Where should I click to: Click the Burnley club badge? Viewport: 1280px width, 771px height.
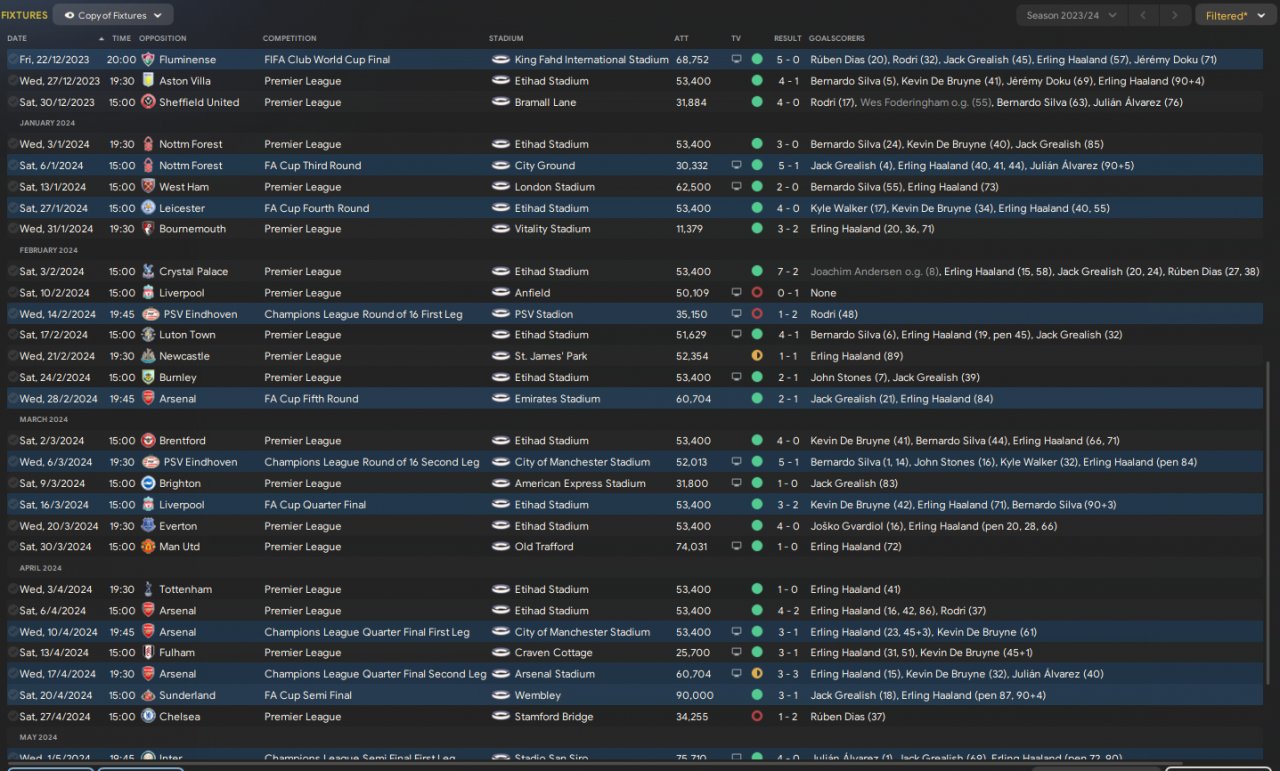tap(148, 378)
